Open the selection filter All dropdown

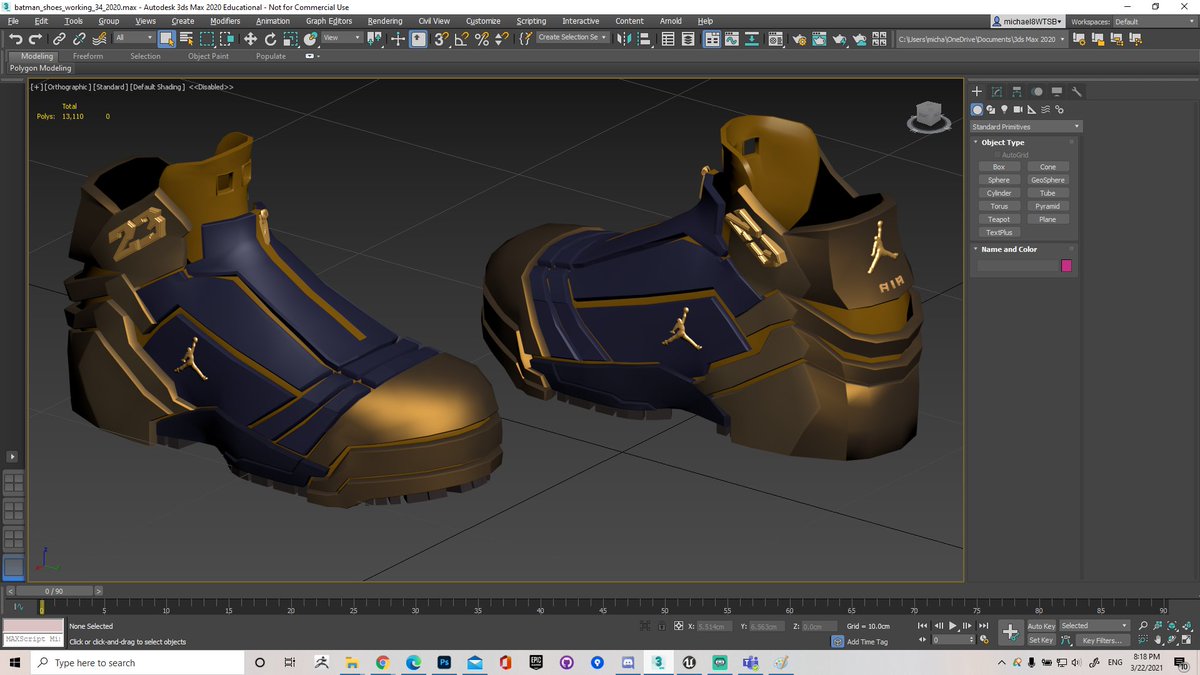point(133,38)
